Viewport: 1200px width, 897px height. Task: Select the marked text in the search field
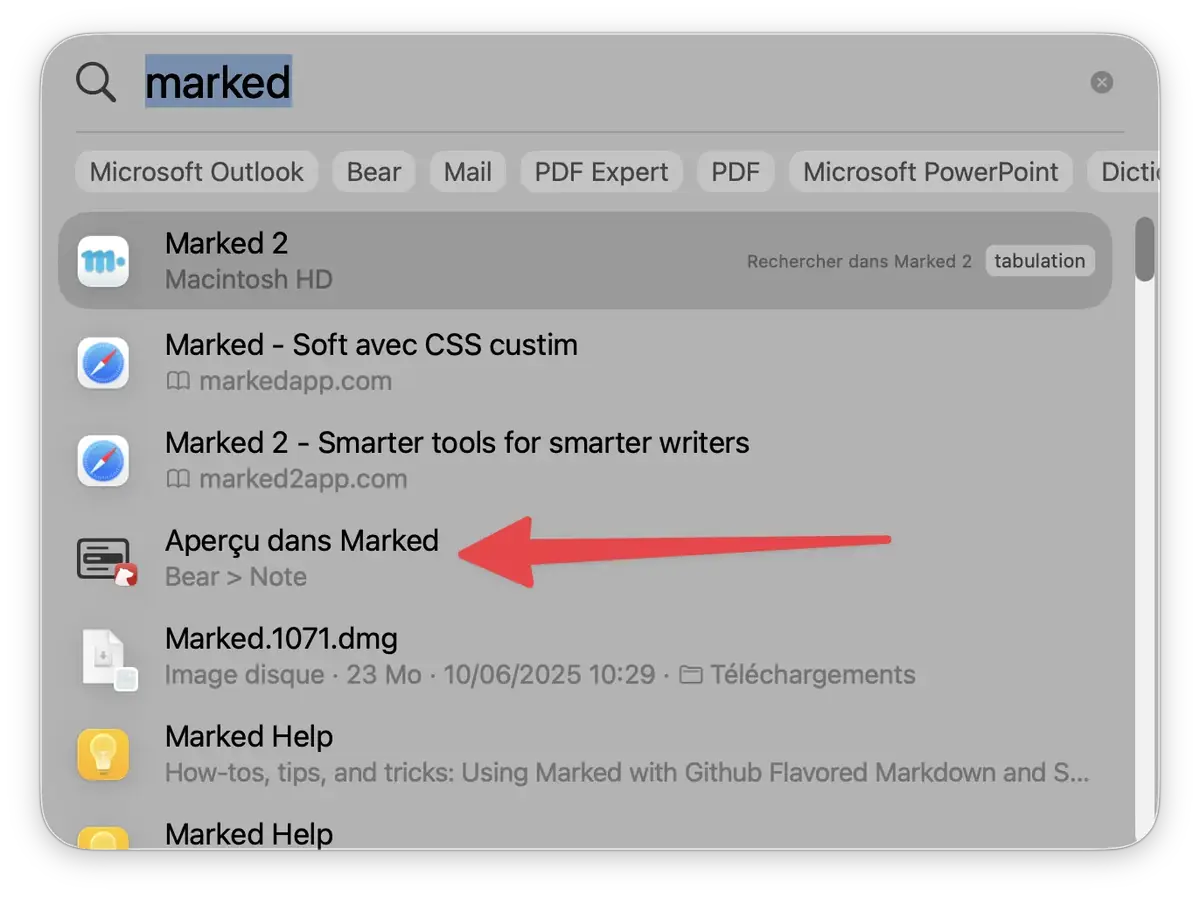tap(219, 83)
